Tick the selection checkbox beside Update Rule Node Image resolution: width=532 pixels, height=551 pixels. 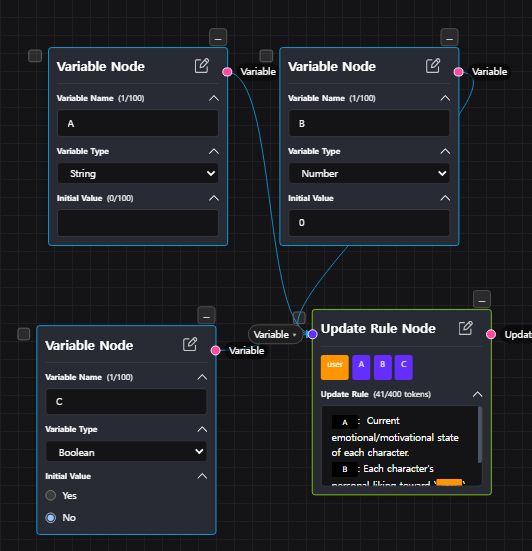click(x=299, y=318)
